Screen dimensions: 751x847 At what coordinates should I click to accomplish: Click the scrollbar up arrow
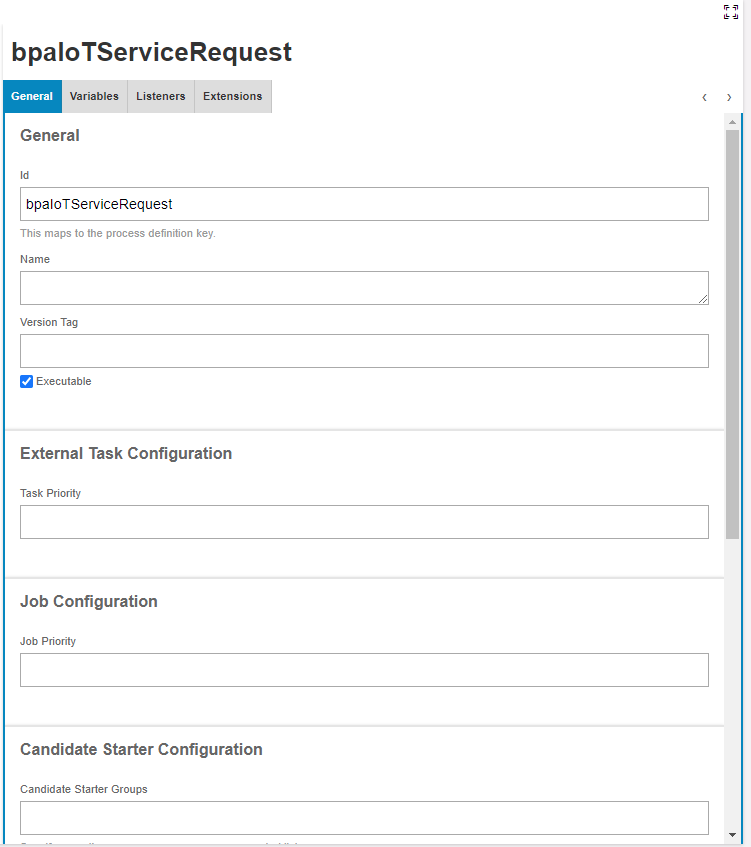click(732, 122)
